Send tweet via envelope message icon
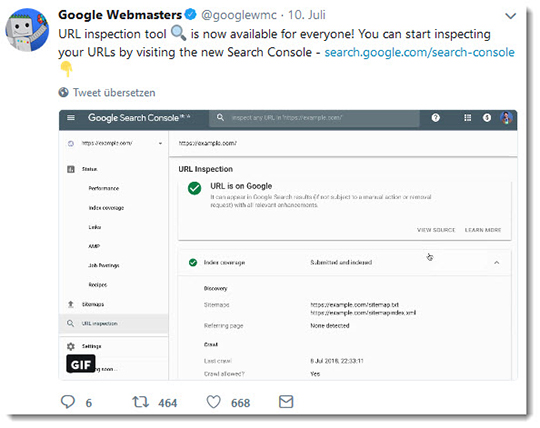This screenshot has width=540, height=428. tap(286, 401)
